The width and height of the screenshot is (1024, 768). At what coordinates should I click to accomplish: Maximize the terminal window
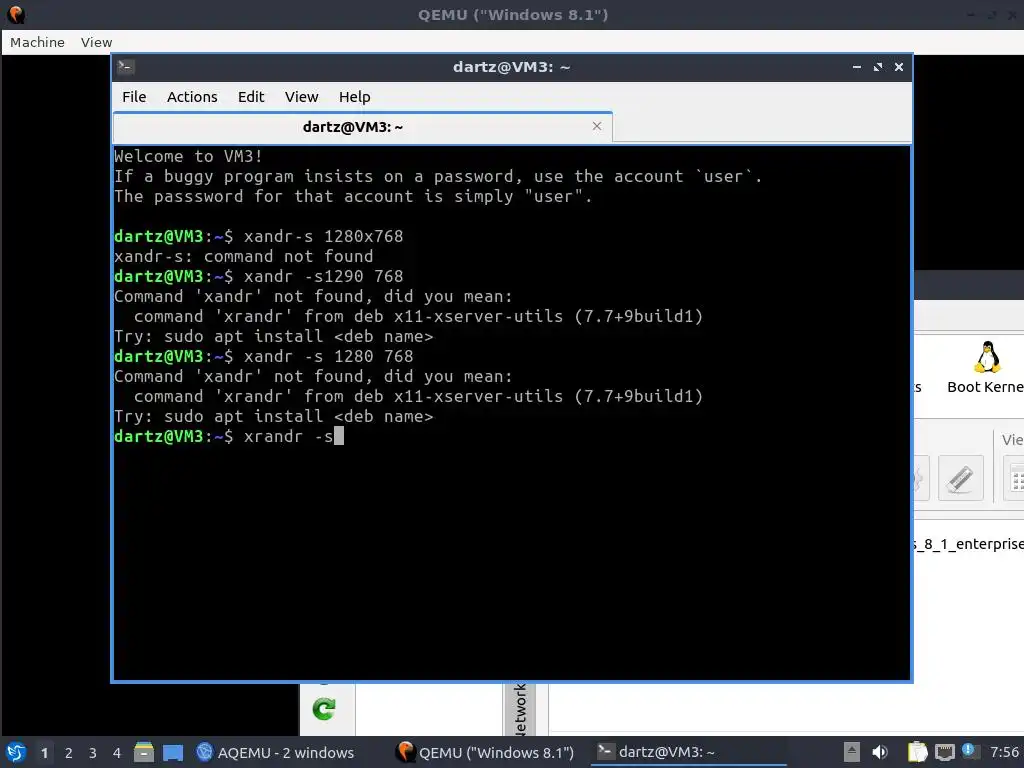coord(878,67)
